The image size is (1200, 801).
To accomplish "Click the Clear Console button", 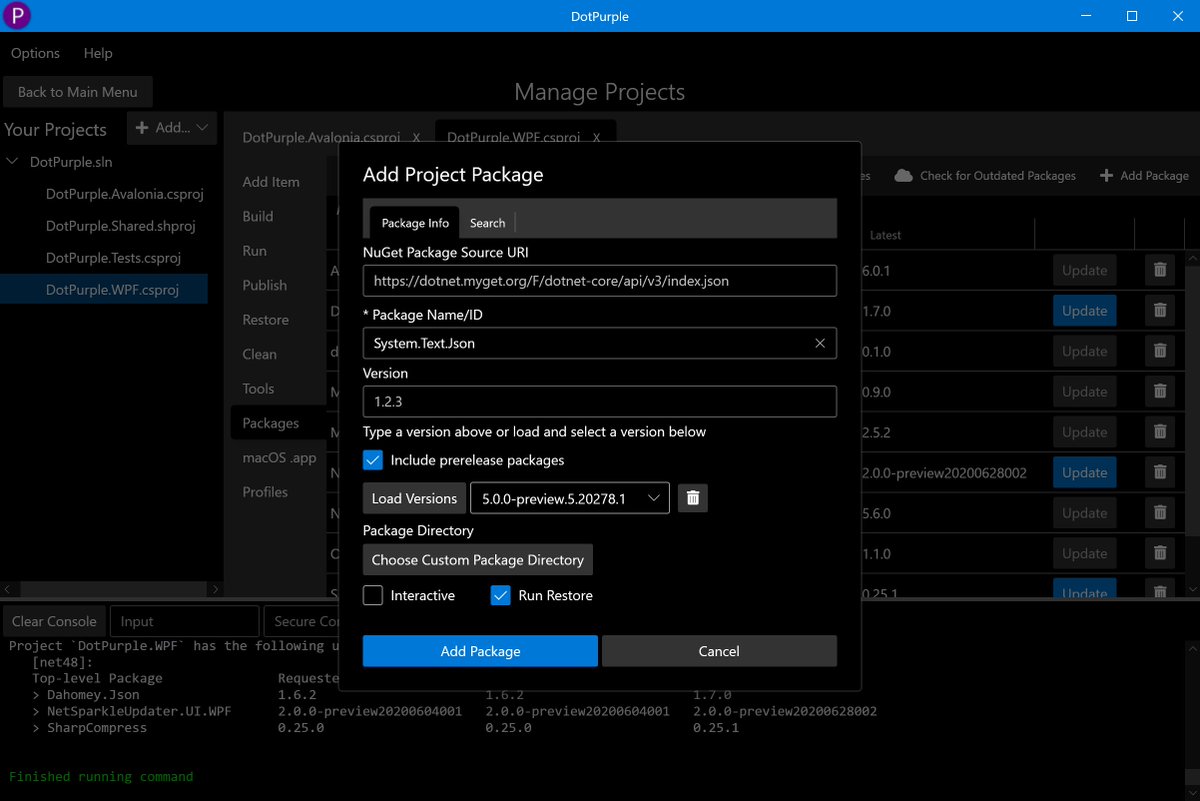I will click(x=54, y=621).
